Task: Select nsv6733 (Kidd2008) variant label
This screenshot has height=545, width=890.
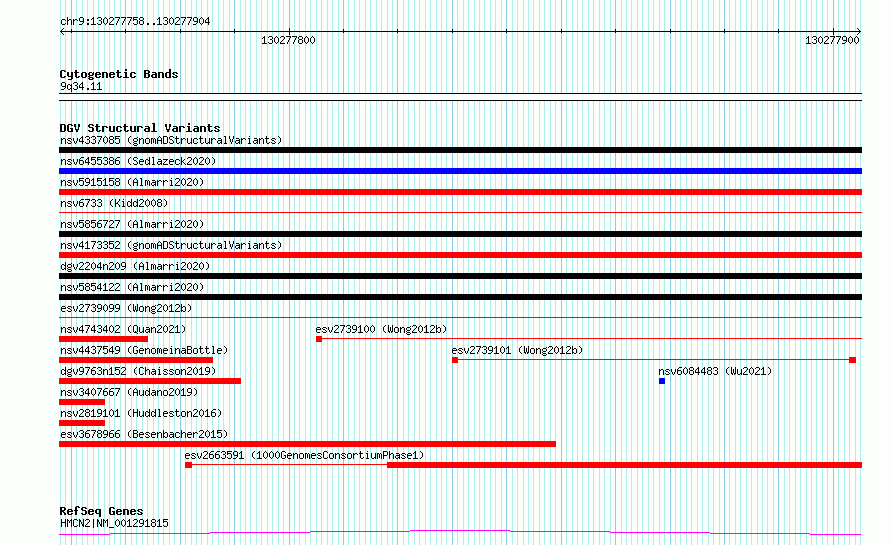Action: tap(114, 203)
